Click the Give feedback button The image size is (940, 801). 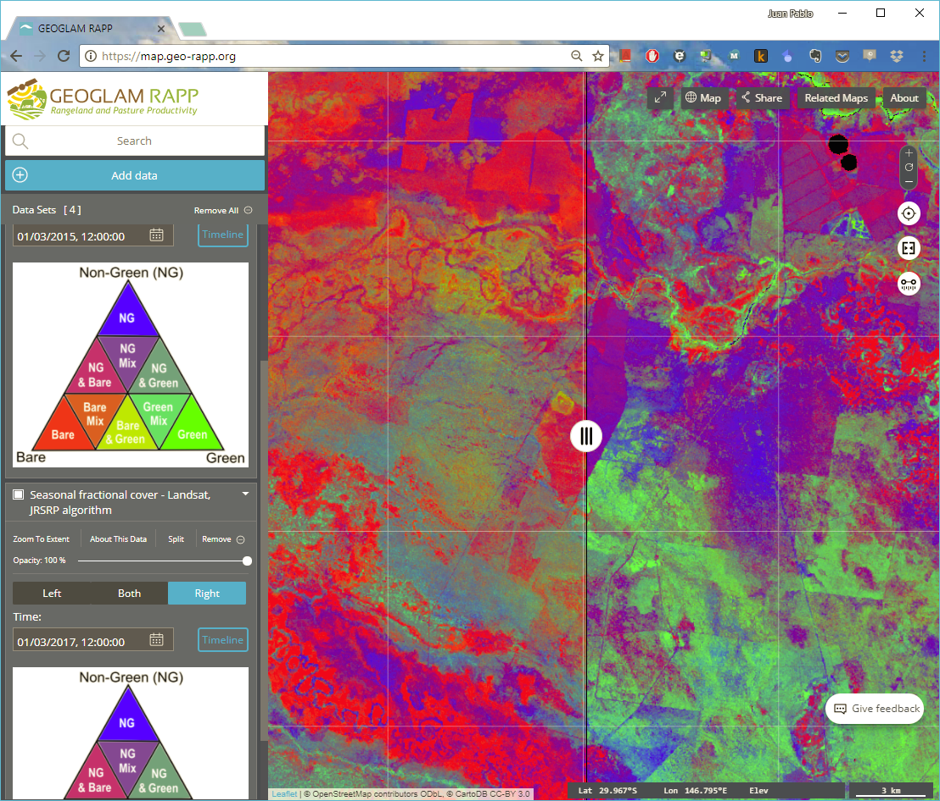coord(875,708)
